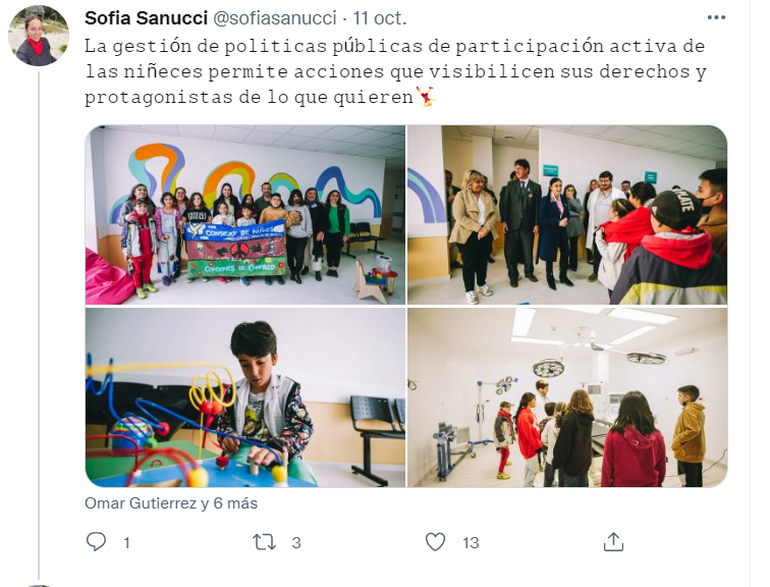Open photo of children in operating room

pos(567,397)
